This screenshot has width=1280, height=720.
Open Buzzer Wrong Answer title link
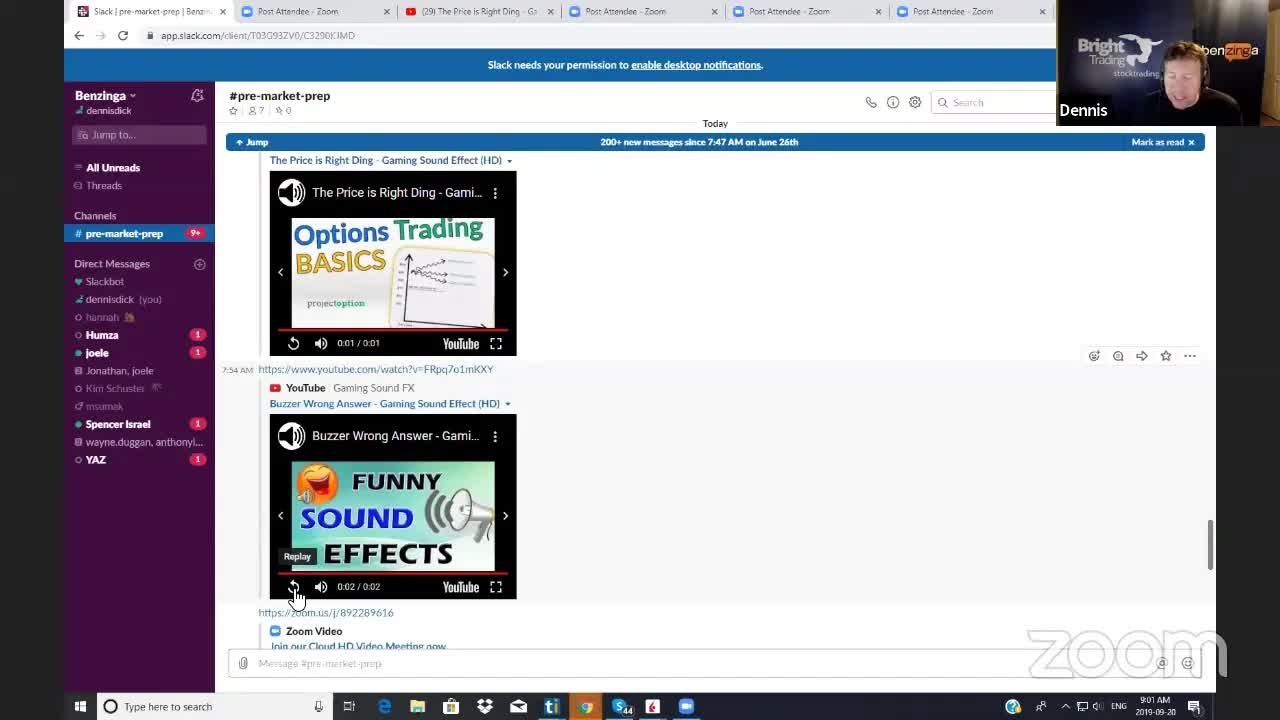click(x=384, y=404)
